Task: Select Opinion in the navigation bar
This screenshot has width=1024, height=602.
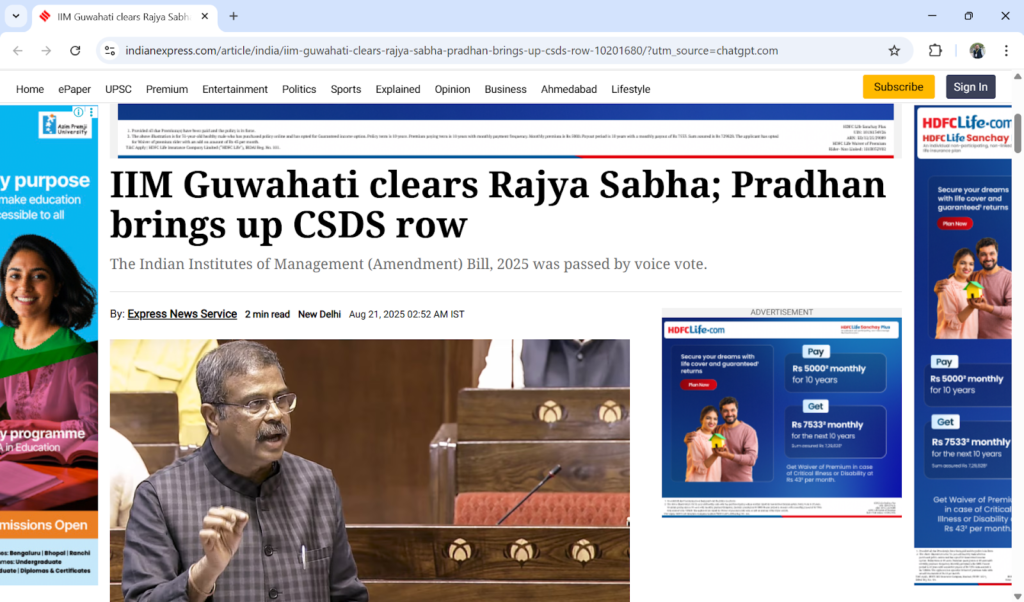Action: (452, 89)
